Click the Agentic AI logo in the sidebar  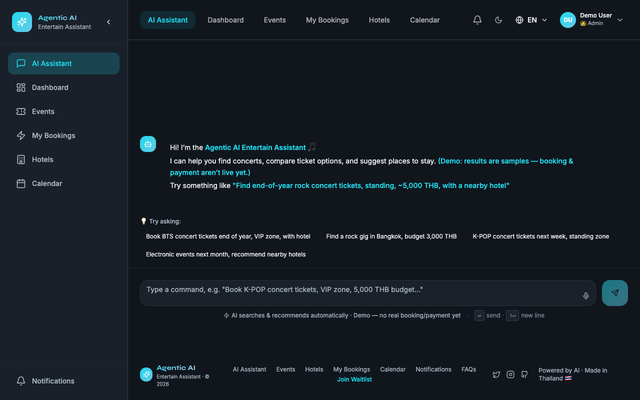(x=22, y=22)
